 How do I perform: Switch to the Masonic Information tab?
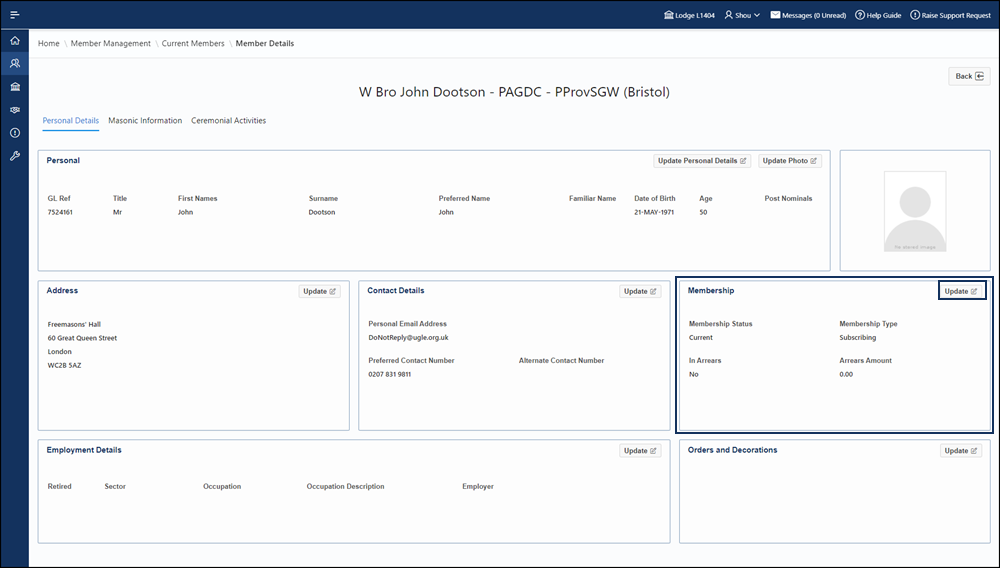(x=145, y=121)
